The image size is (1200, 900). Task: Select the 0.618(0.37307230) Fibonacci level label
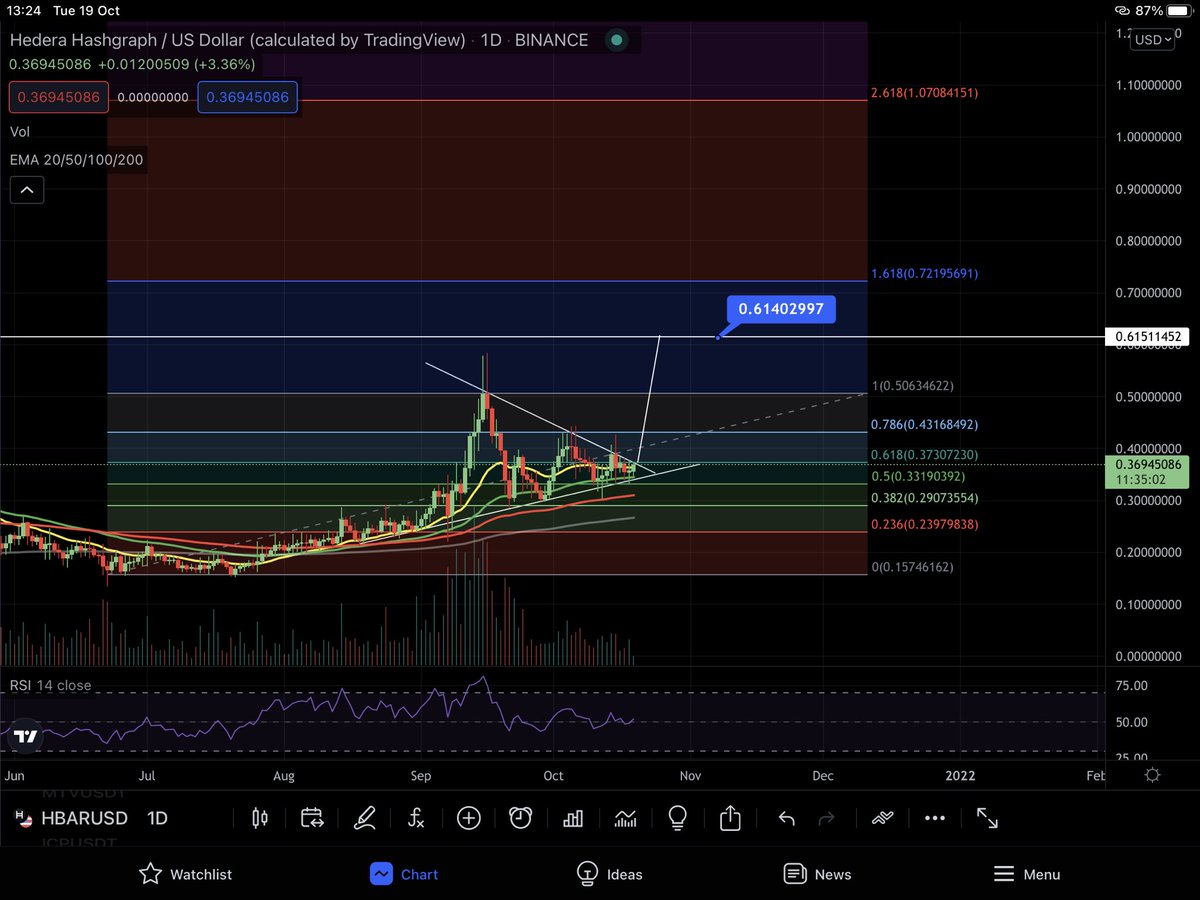tap(925, 455)
